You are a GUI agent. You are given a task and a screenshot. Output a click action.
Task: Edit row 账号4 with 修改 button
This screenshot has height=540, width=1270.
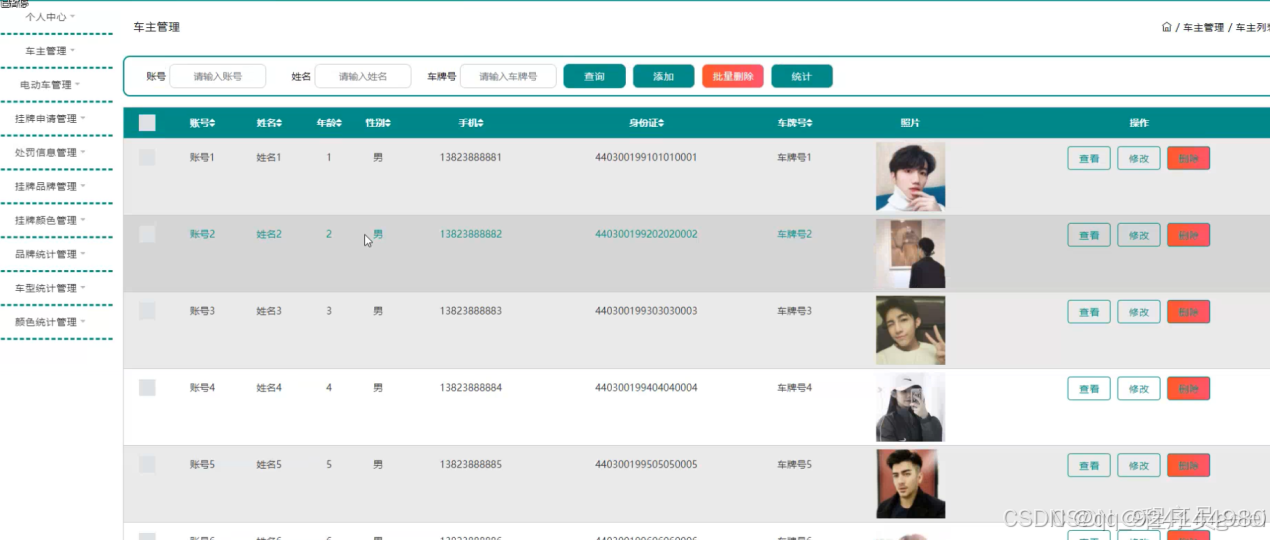click(x=1139, y=388)
